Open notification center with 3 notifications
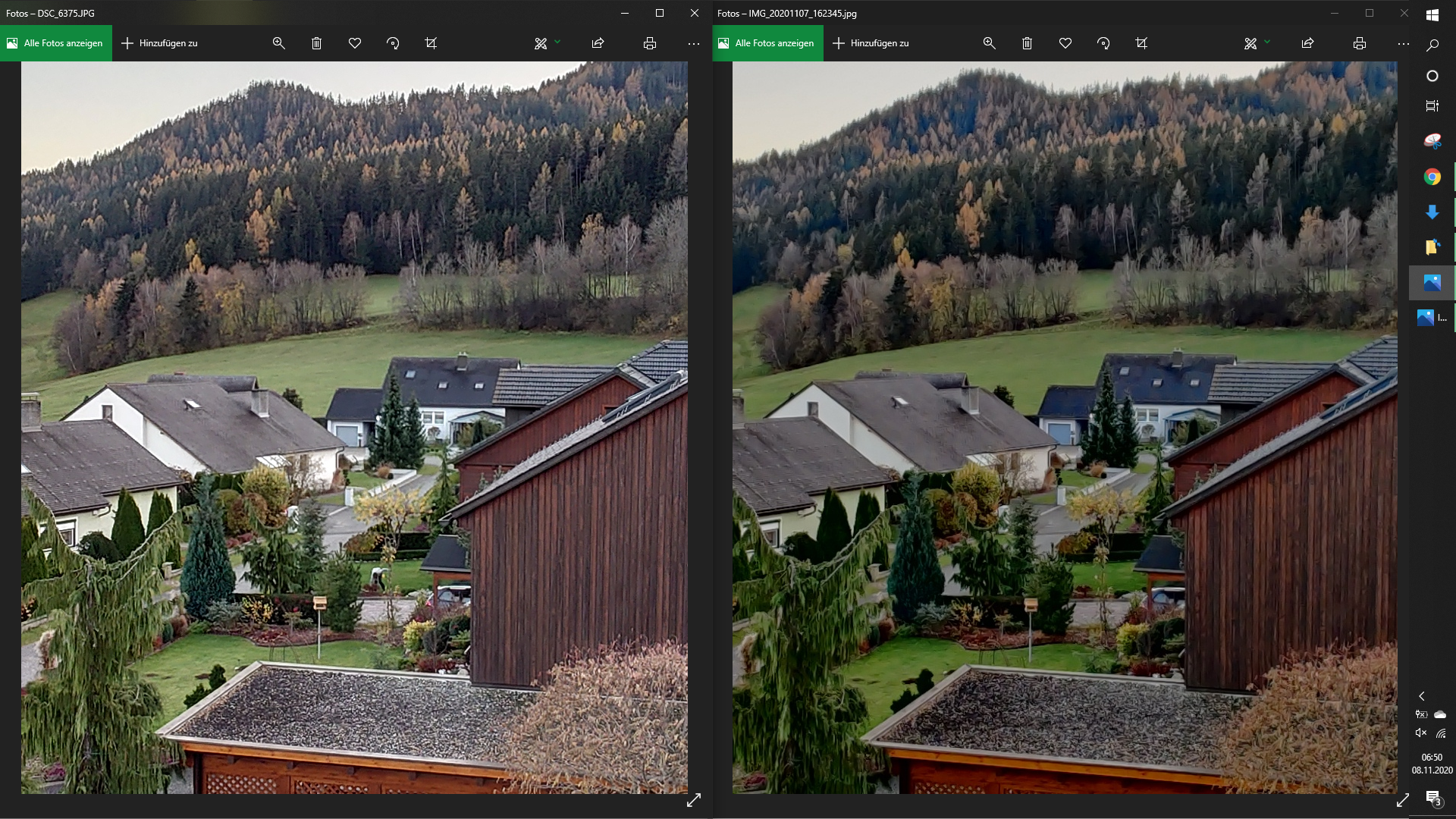 [x=1432, y=798]
